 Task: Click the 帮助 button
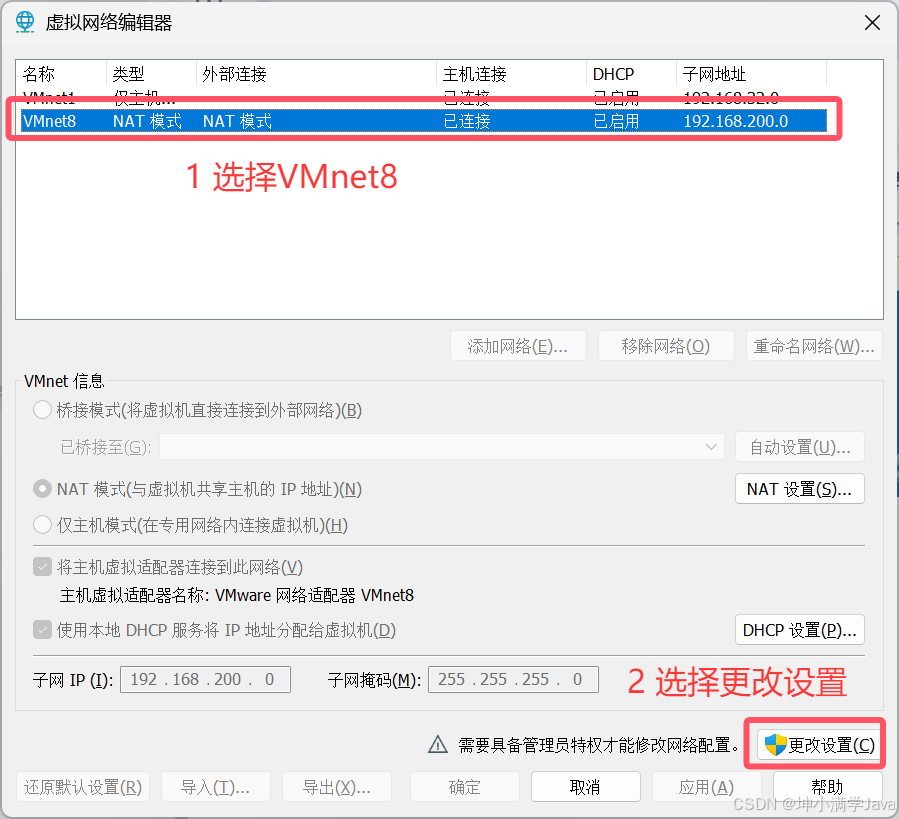827,787
